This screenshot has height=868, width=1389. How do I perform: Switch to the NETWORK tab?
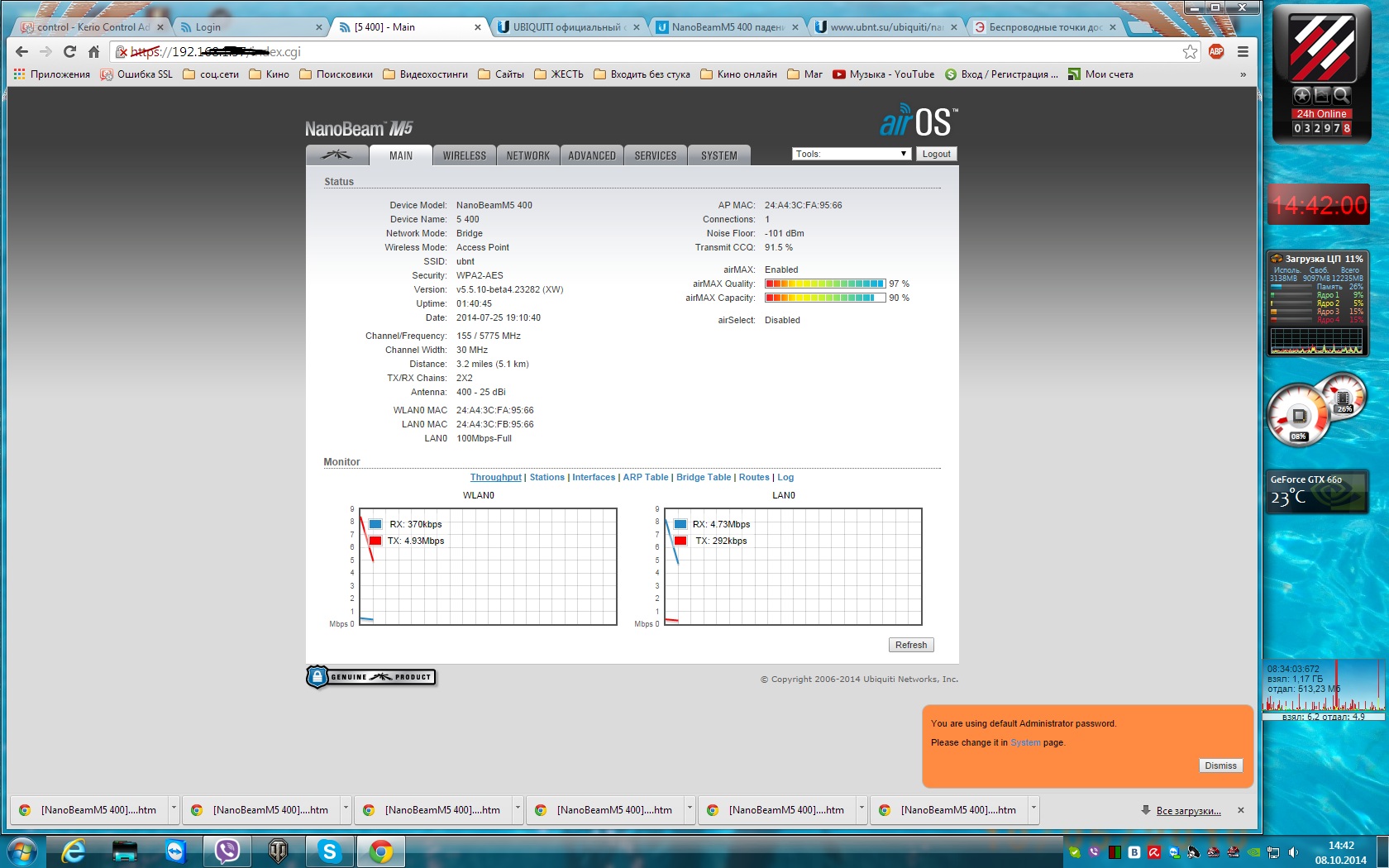pos(528,155)
